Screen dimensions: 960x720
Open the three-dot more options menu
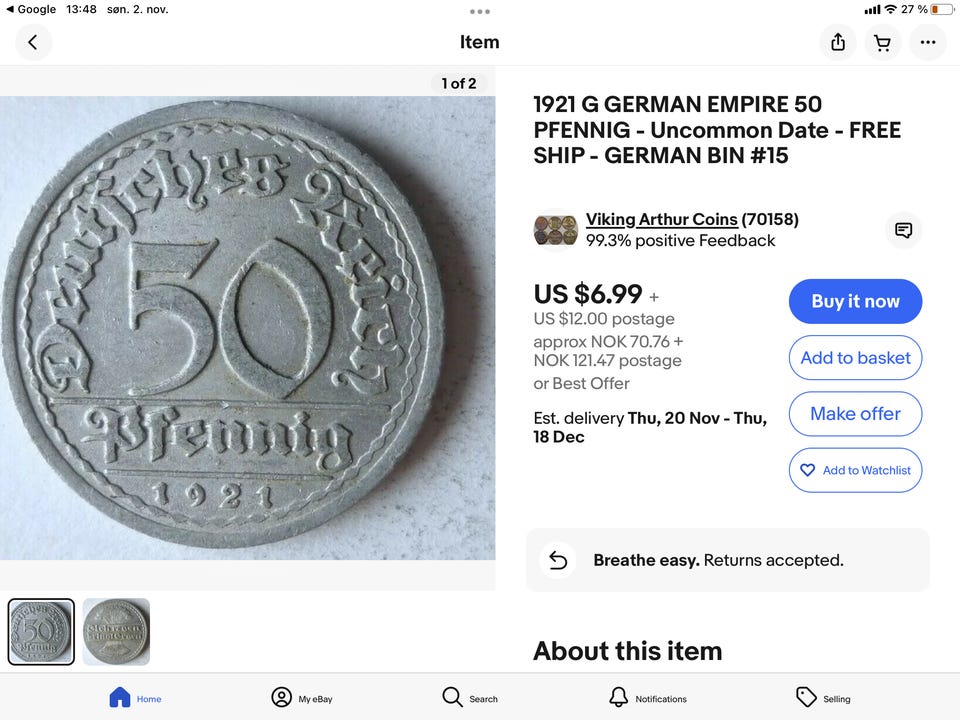point(928,42)
